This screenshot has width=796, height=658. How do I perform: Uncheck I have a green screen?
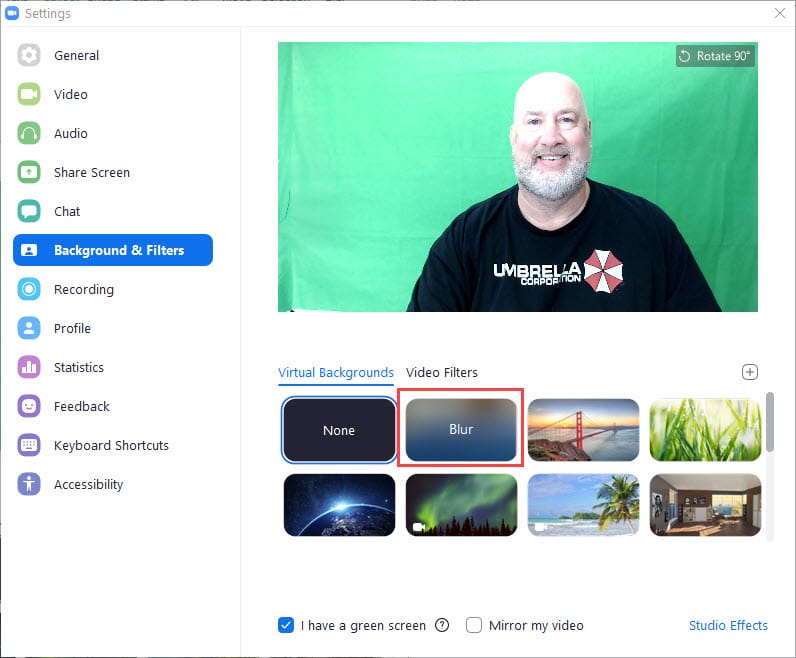[286, 626]
